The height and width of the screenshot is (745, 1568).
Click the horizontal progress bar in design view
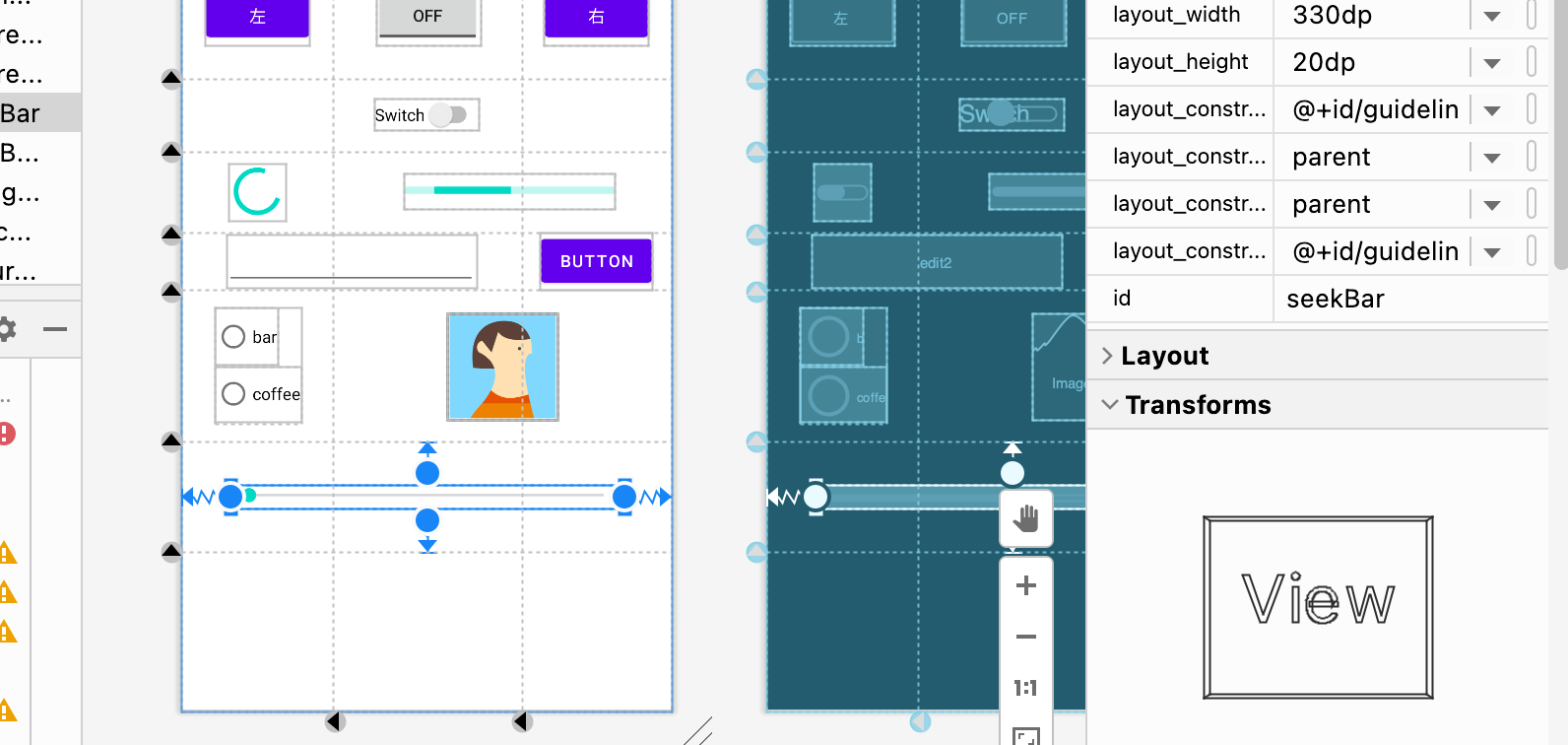510,191
